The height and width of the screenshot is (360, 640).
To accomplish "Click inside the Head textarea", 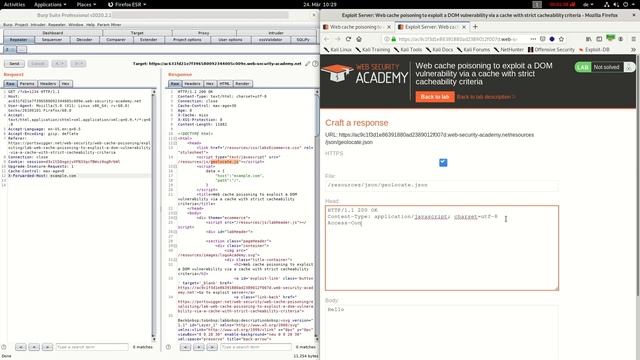I will [442, 248].
